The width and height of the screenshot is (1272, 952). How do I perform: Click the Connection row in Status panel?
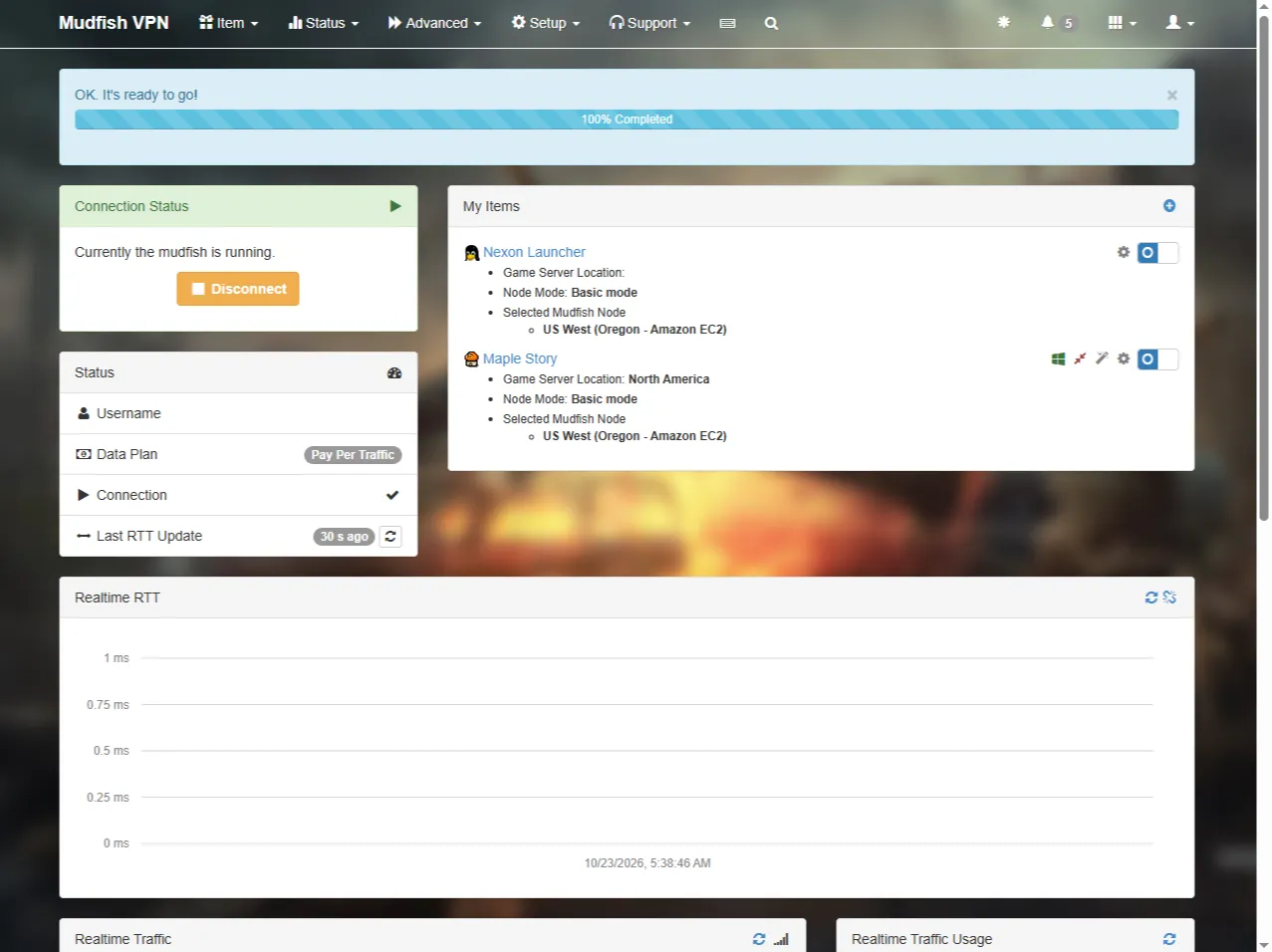tap(238, 495)
